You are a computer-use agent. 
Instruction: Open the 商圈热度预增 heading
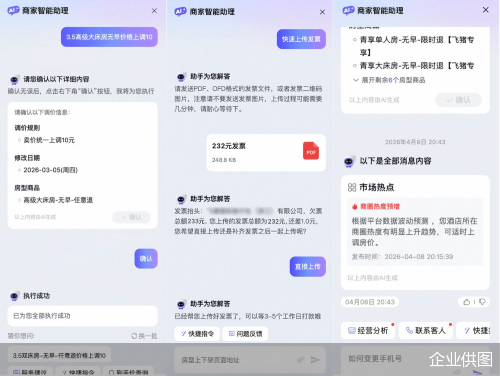[x=380, y=207]
